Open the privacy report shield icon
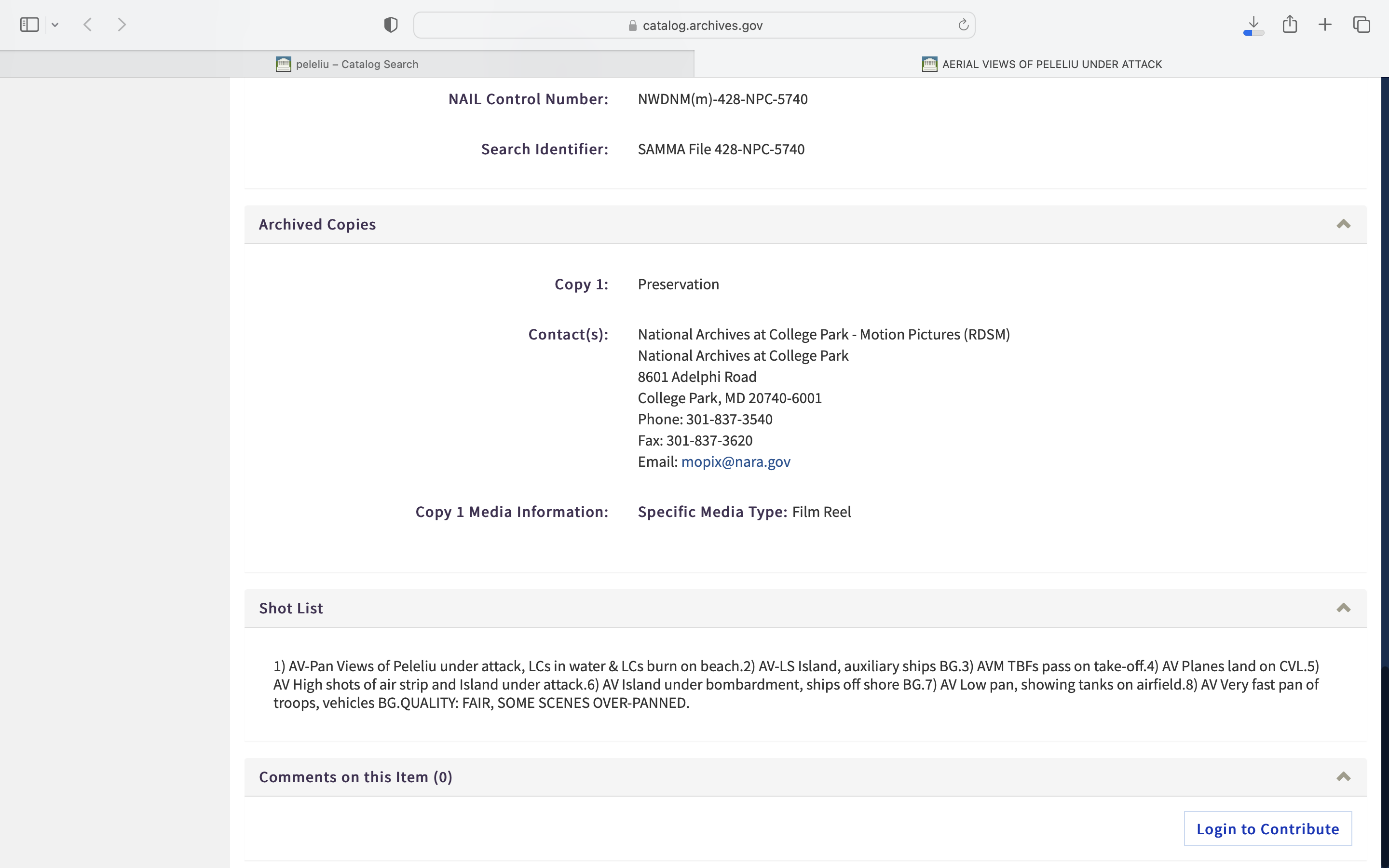Screen dimensions: 1389x868 coord(390,25)
